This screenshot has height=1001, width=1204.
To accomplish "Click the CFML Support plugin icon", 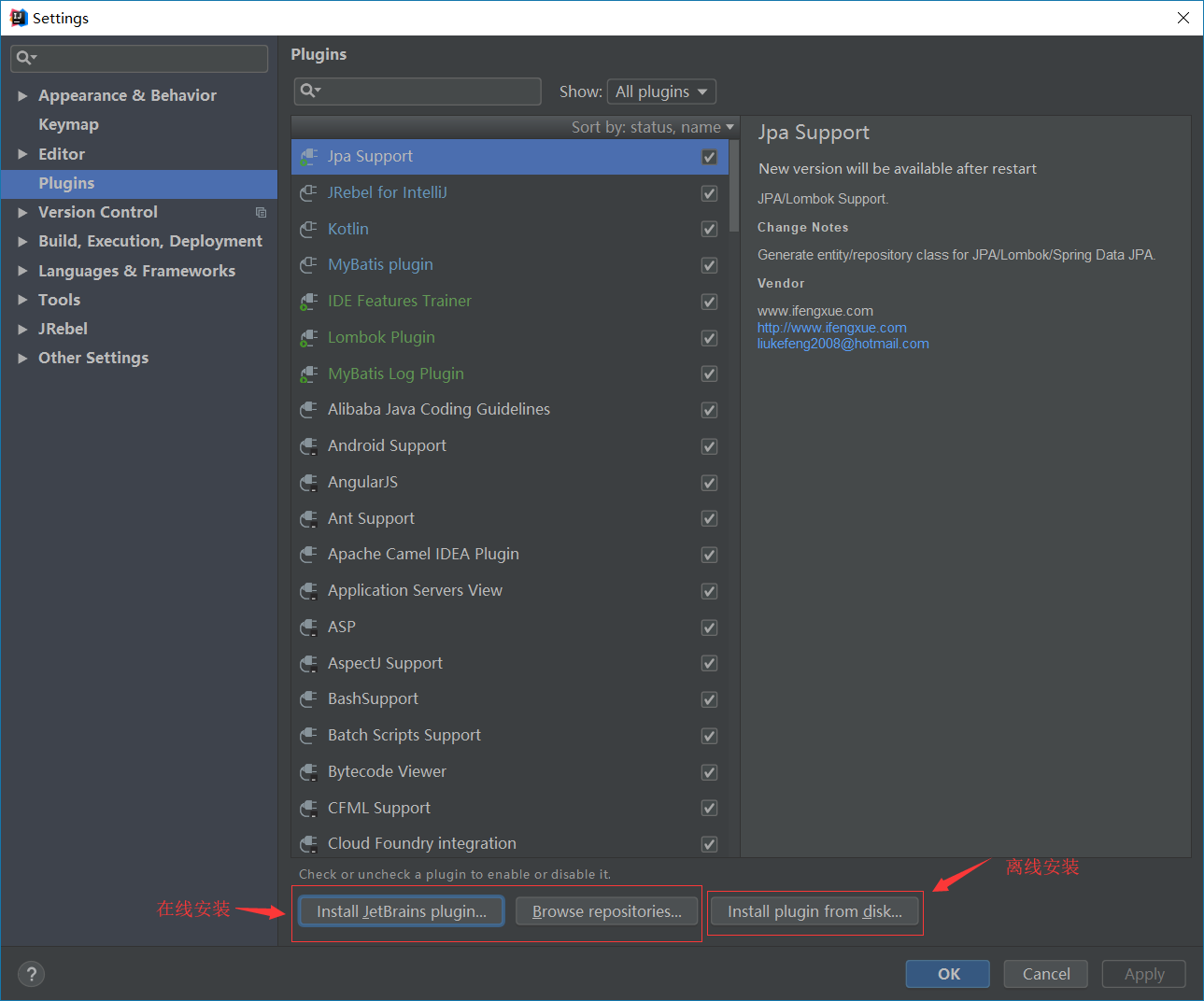I will click(x=308, y=809).
